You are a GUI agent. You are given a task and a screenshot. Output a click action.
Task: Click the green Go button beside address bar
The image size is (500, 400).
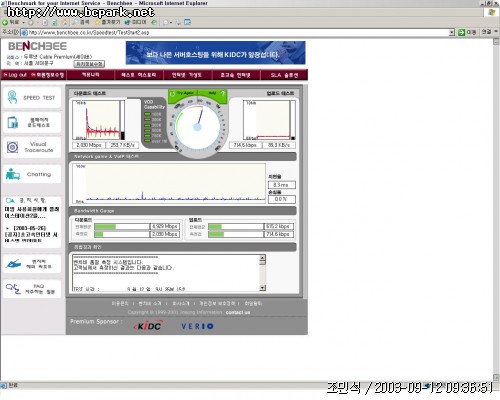pyautogui.click(x=467, y=32)
